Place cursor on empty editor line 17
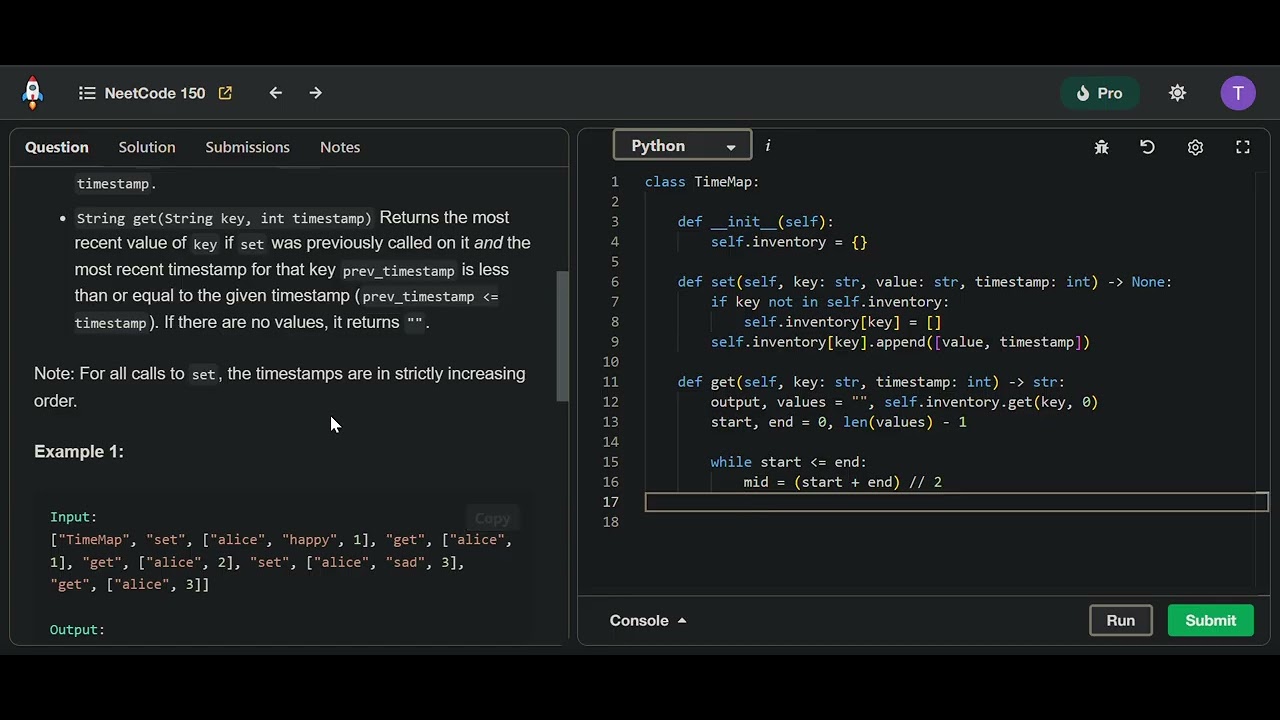Image resolution: width=1280 pixels, height=720 pixels. [956, 502]
